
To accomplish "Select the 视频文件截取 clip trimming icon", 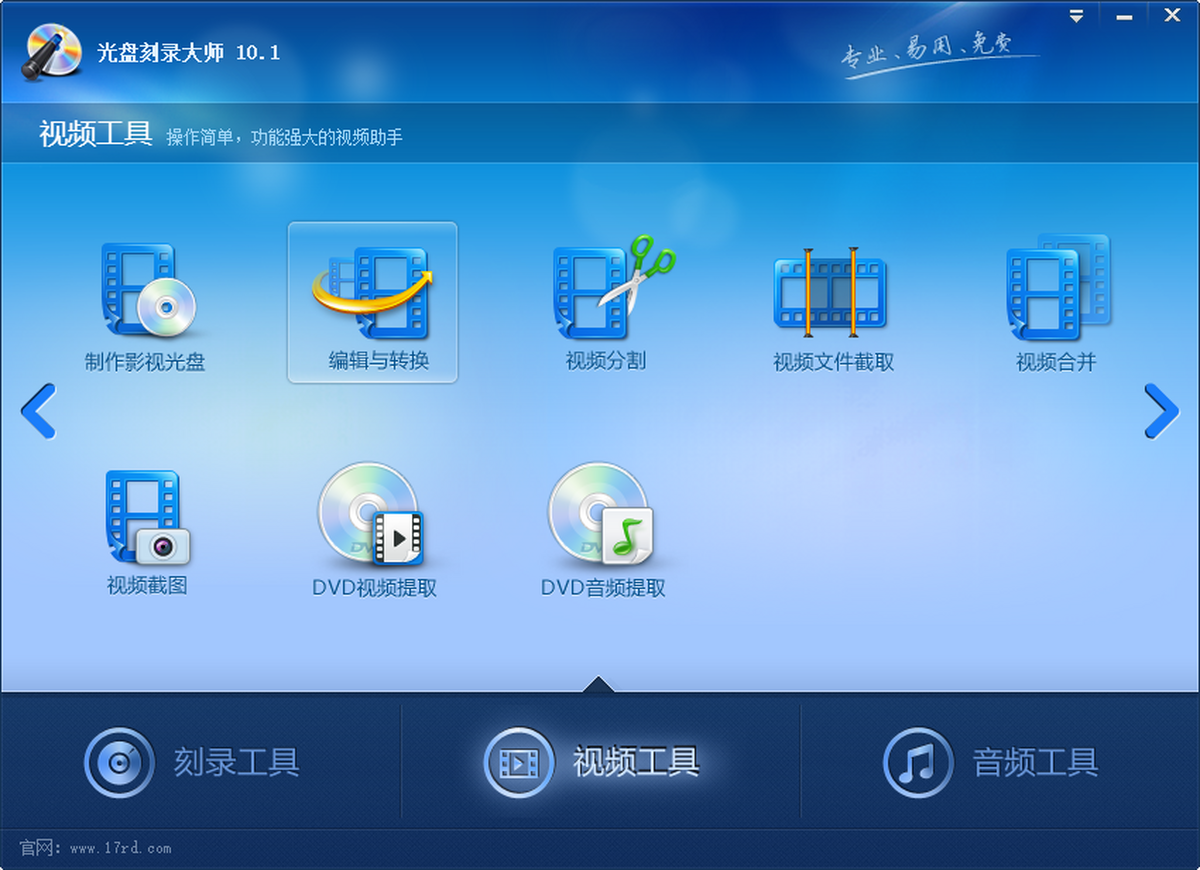I will [x=831, y=292].
